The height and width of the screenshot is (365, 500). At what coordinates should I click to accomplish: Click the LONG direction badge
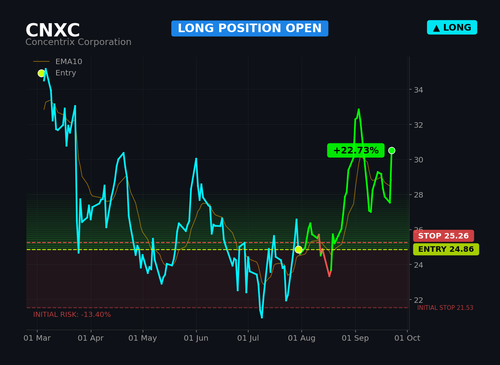pyautogui.click(x=452, y=28)
